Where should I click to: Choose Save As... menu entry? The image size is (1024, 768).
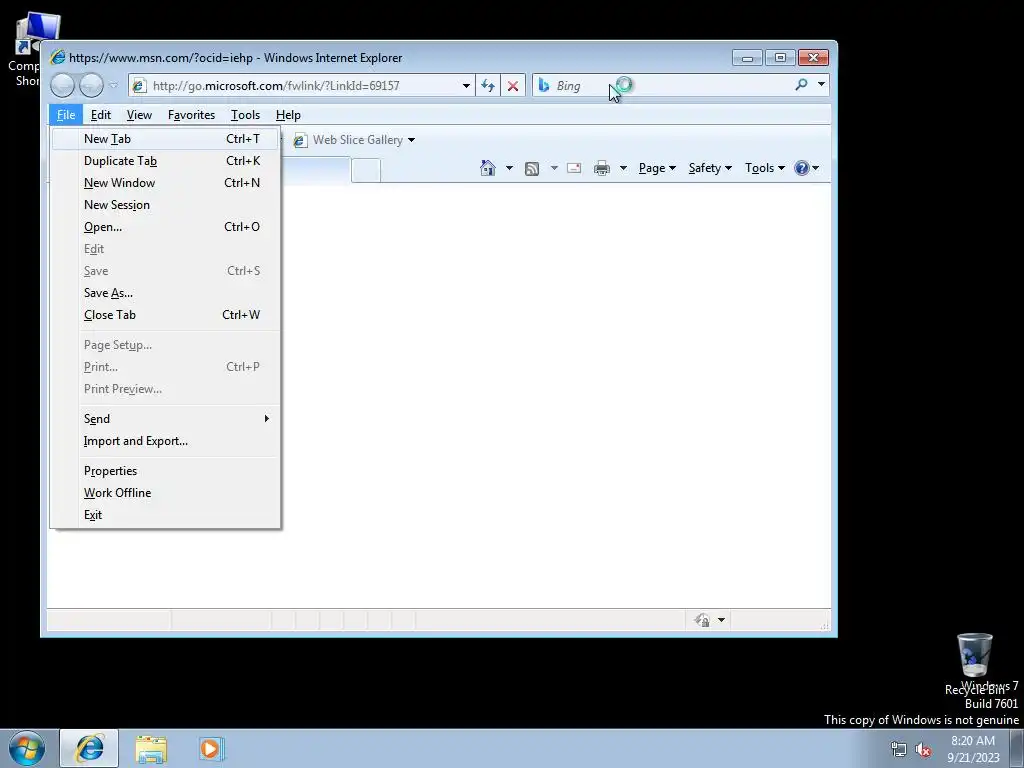coord(165,293)
